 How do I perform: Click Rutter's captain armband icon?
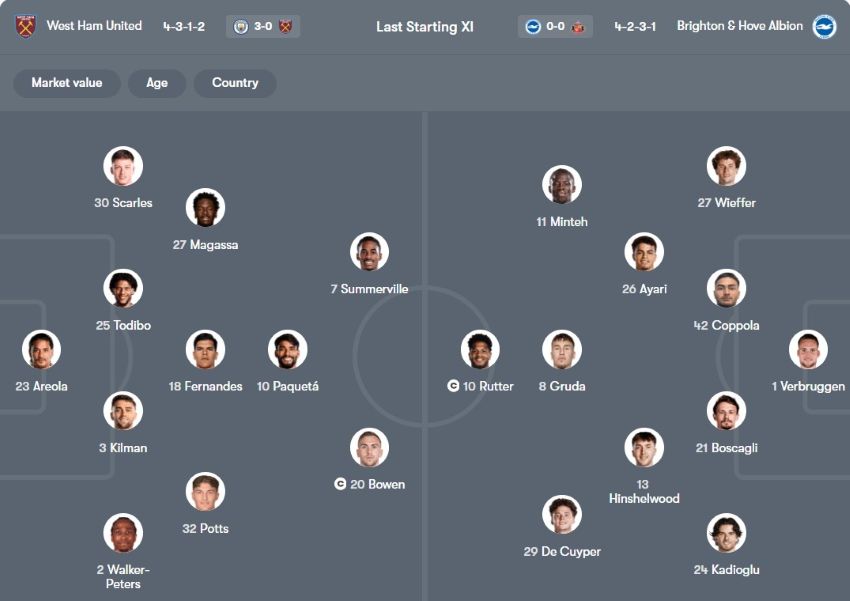coord(454,386)
